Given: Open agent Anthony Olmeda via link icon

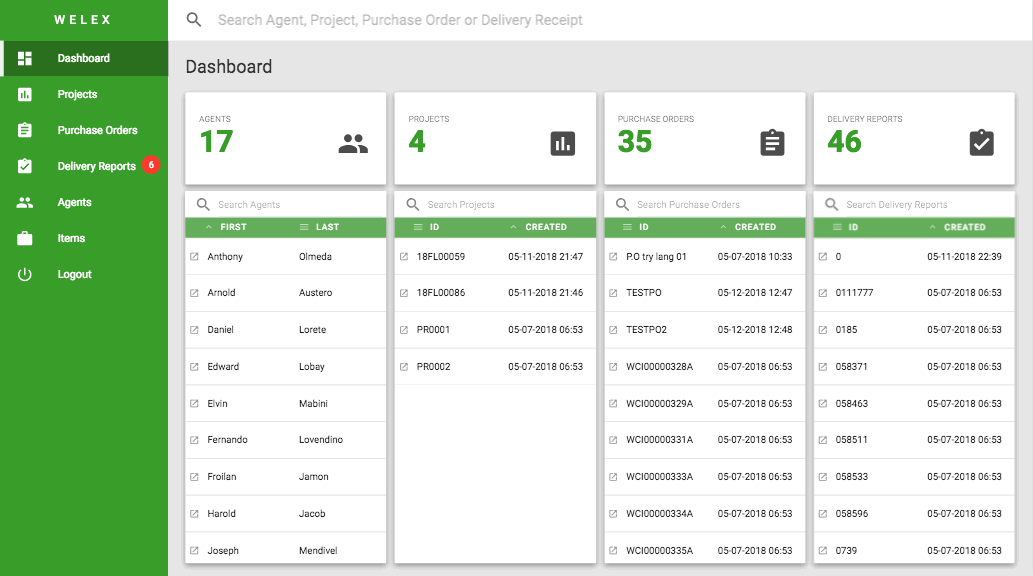Looking at the screenshot, I should pyautogui.click(x=194, y=256).
